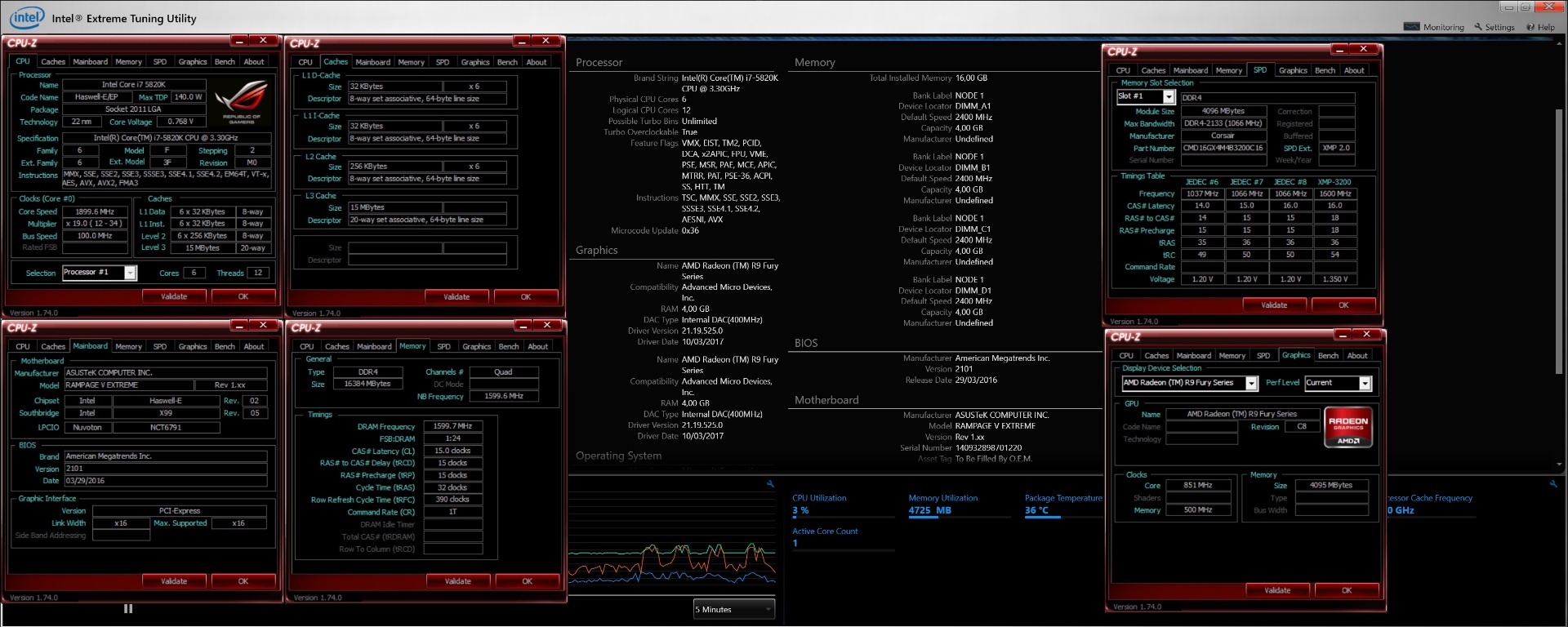Click the L3 Cache Size 15 MBytes field in the Caches window
Image resolution: width=1568 pixels, height=627 pixels.
click(x=395, y=208)
